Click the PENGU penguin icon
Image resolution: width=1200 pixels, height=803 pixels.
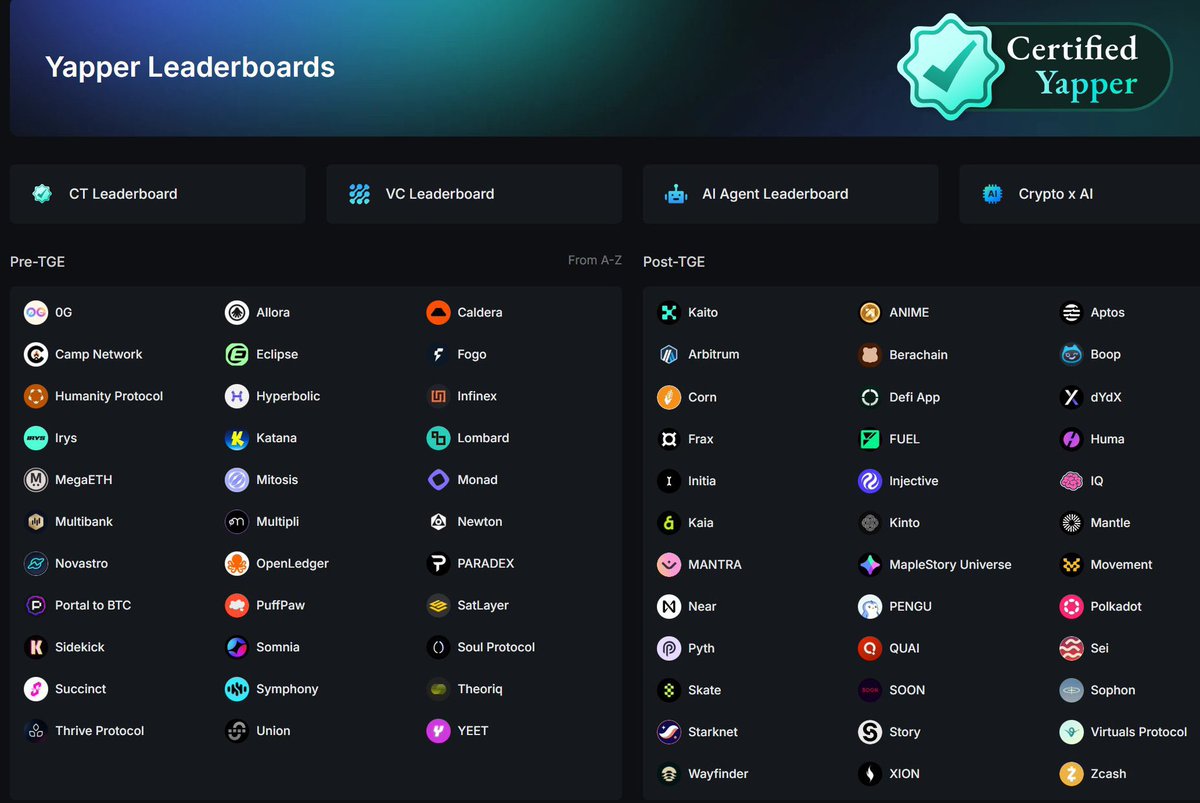coord(870,607)
